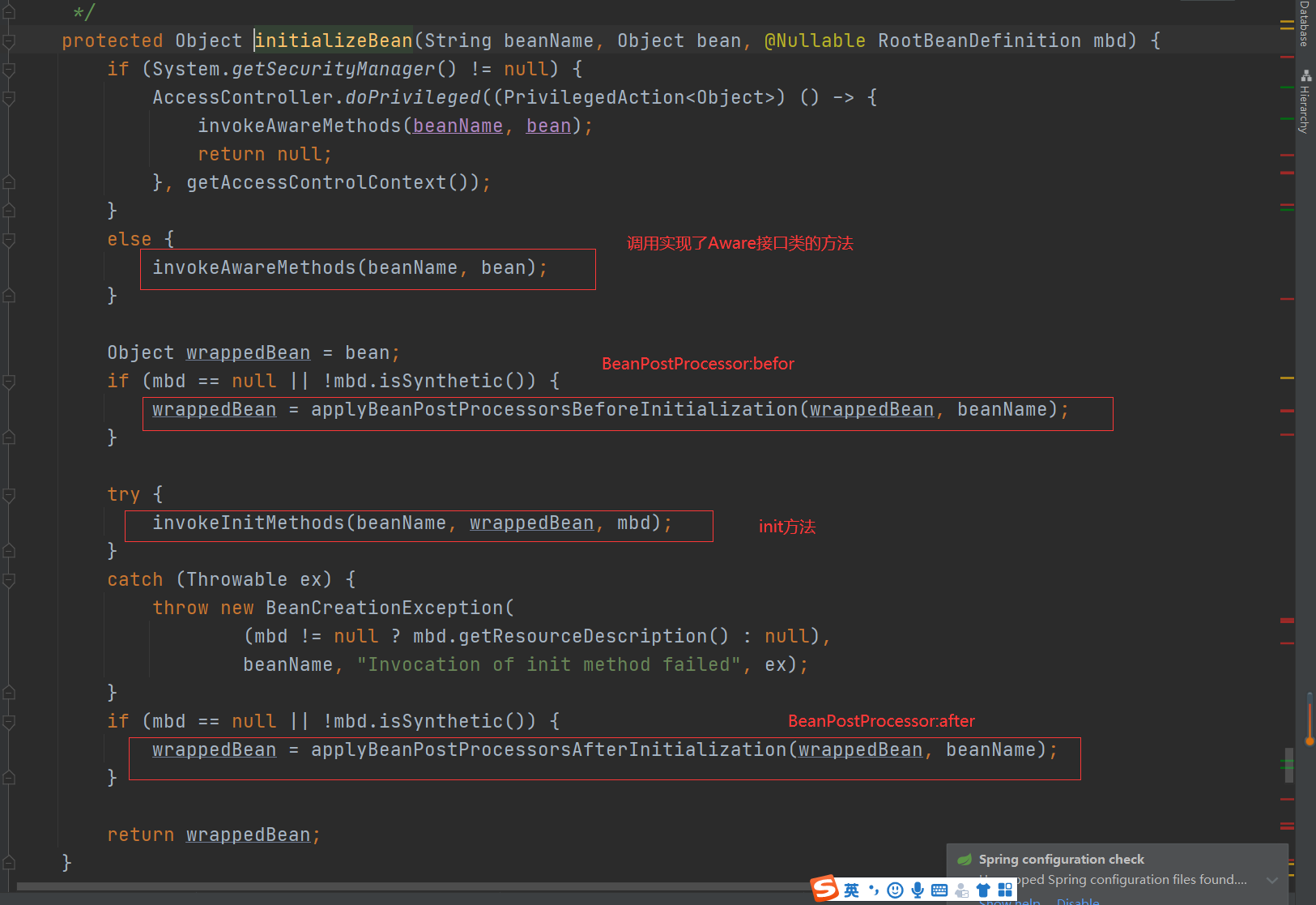Viewport: 1316px width, 905px height.
Task: Click "Invocation of init method failed" string
Action: [x=549, y=665]
